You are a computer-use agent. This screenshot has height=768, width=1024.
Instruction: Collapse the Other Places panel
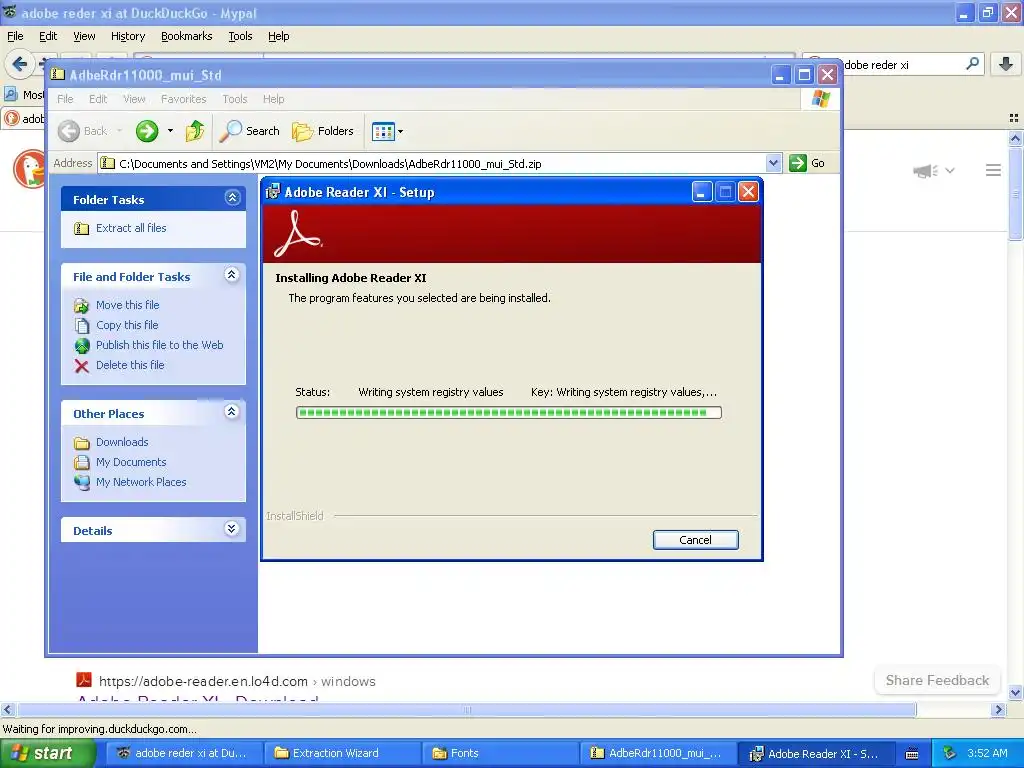[x=232, y=412]
